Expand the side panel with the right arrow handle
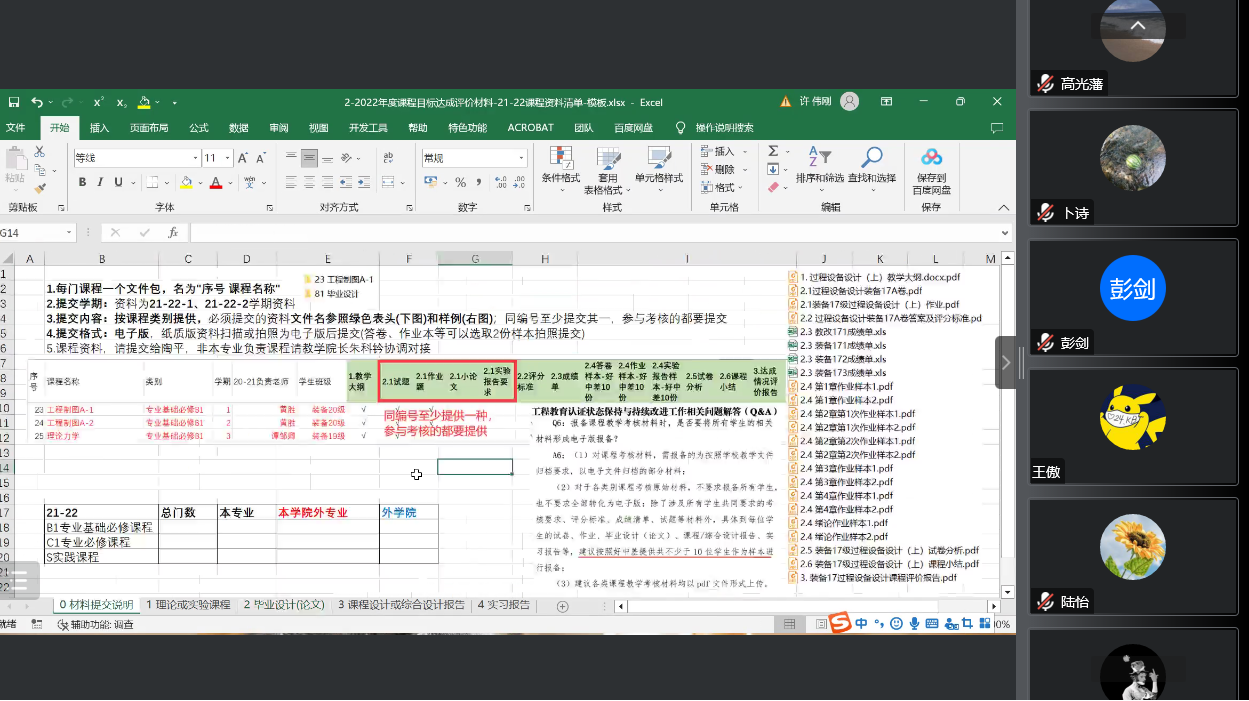The image size is (1249, 701). [x=1006, y=363]
